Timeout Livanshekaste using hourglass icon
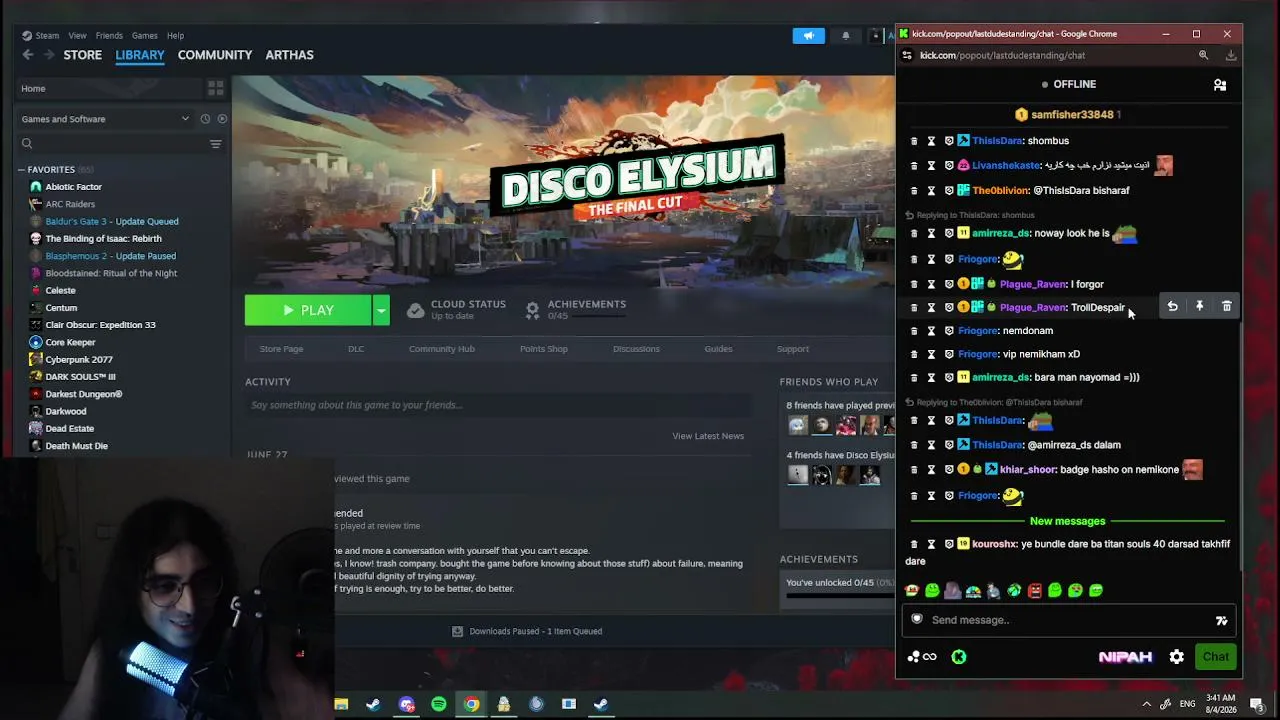 pyautogui.click(x=931, y=166)
